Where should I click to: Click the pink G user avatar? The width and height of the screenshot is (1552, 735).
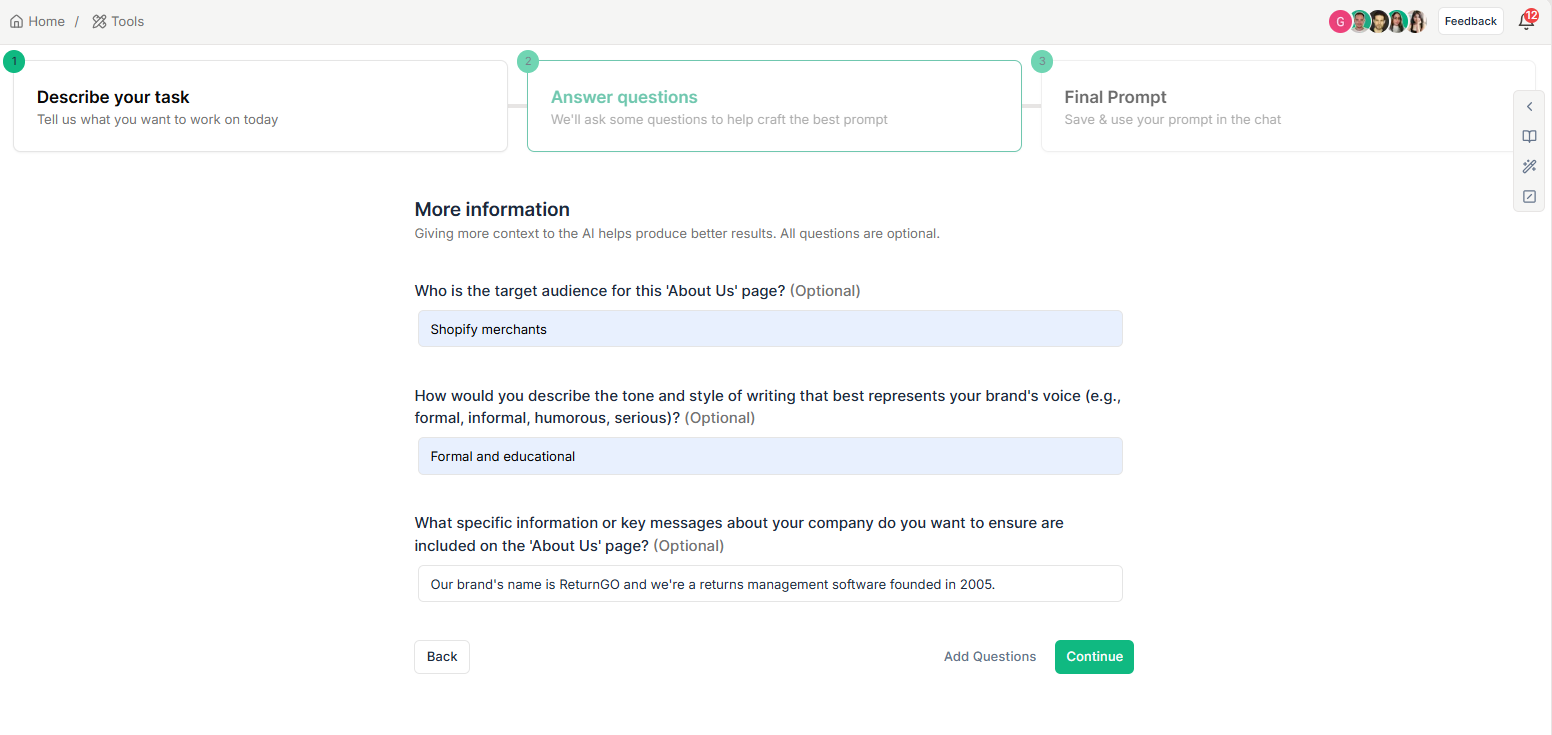(x=1340, y=22)
